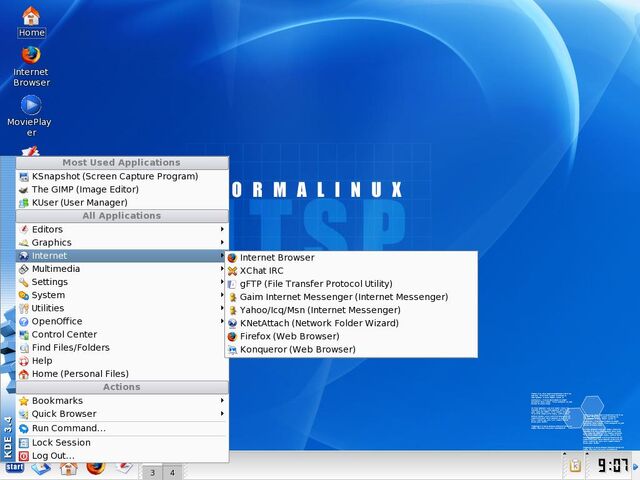Screen dimensions: 640x480
Task: Expand the Settings submenu arrow
Action: pos(222,282)
